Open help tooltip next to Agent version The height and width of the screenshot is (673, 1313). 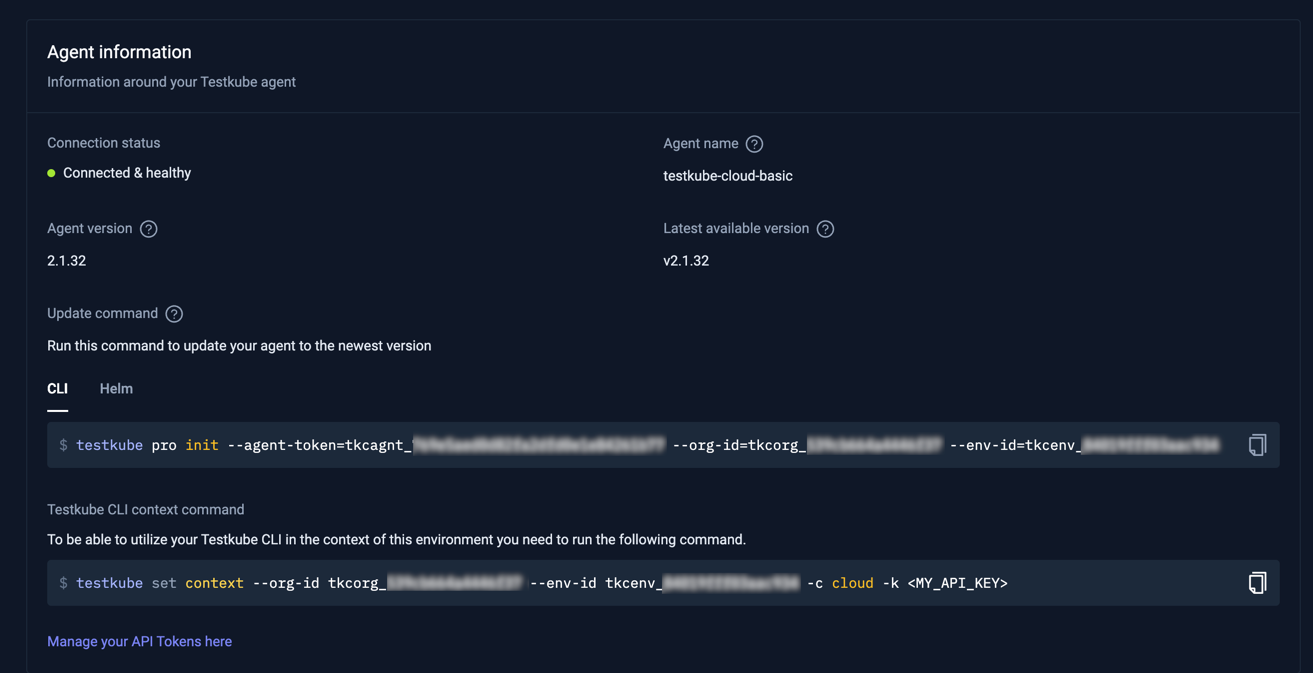148,229
